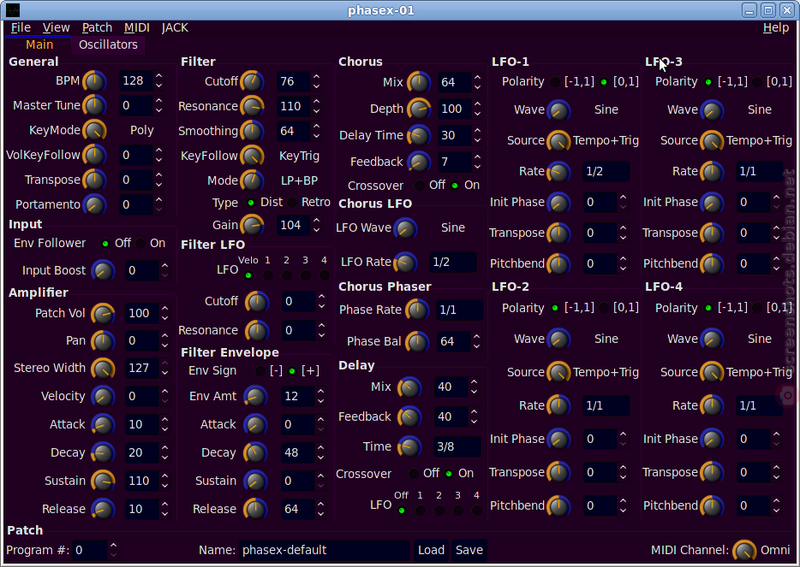Click the Chorus Mix knob
Screen dimensions: 800x567
tap(418, 82)
